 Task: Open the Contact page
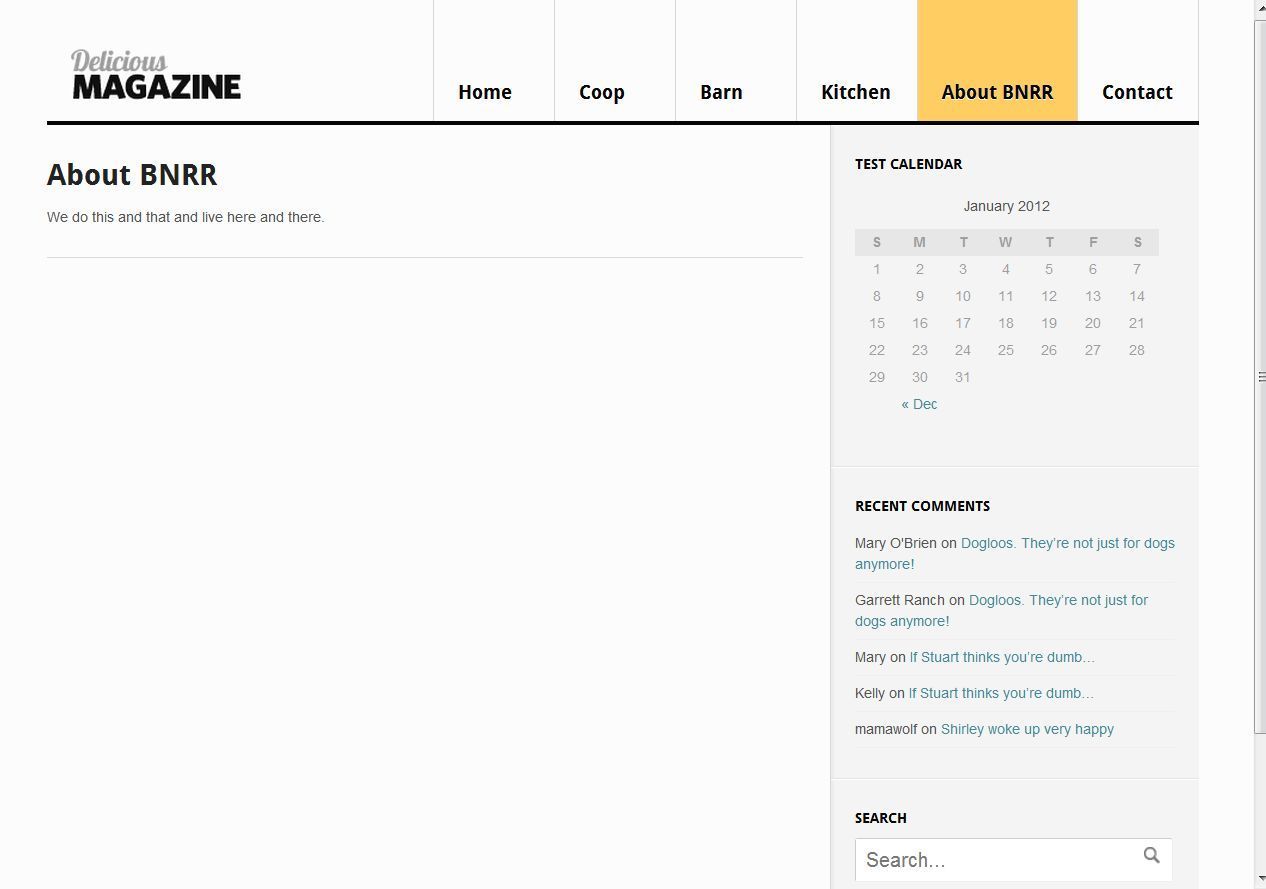click(1137, 92)
